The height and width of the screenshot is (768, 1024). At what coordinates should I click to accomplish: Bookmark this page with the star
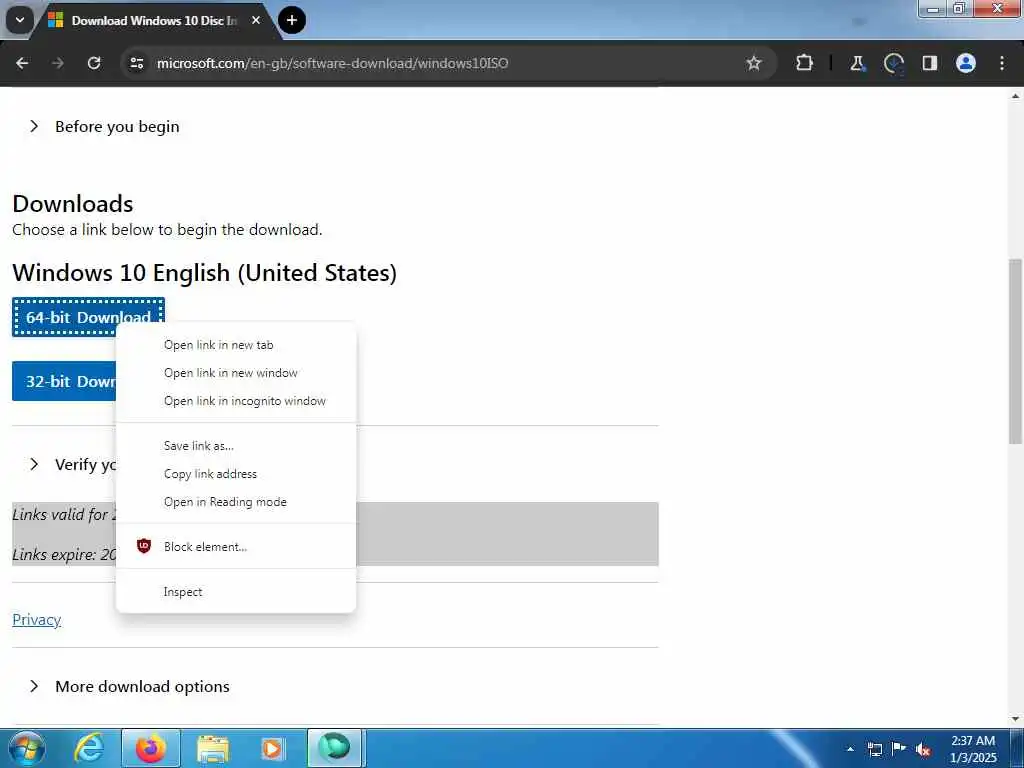point(754,63)
